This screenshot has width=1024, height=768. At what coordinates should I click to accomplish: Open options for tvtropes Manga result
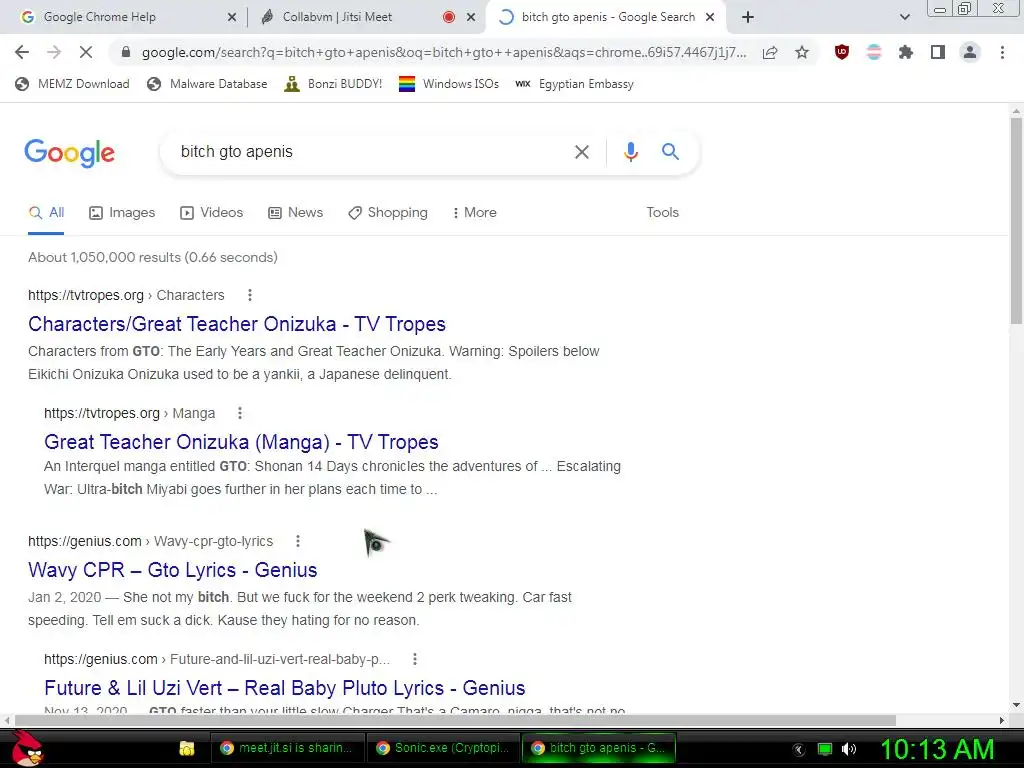pyautogui.click(x=240, y=413)
